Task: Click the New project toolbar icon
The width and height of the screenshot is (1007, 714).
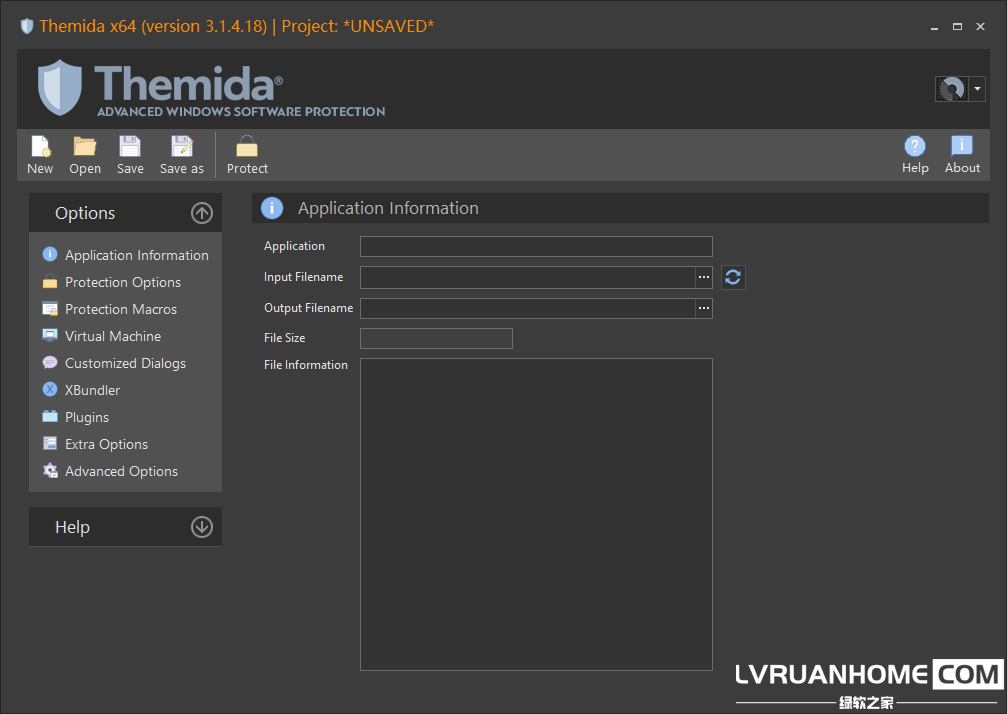Action: tap(40, 147)
